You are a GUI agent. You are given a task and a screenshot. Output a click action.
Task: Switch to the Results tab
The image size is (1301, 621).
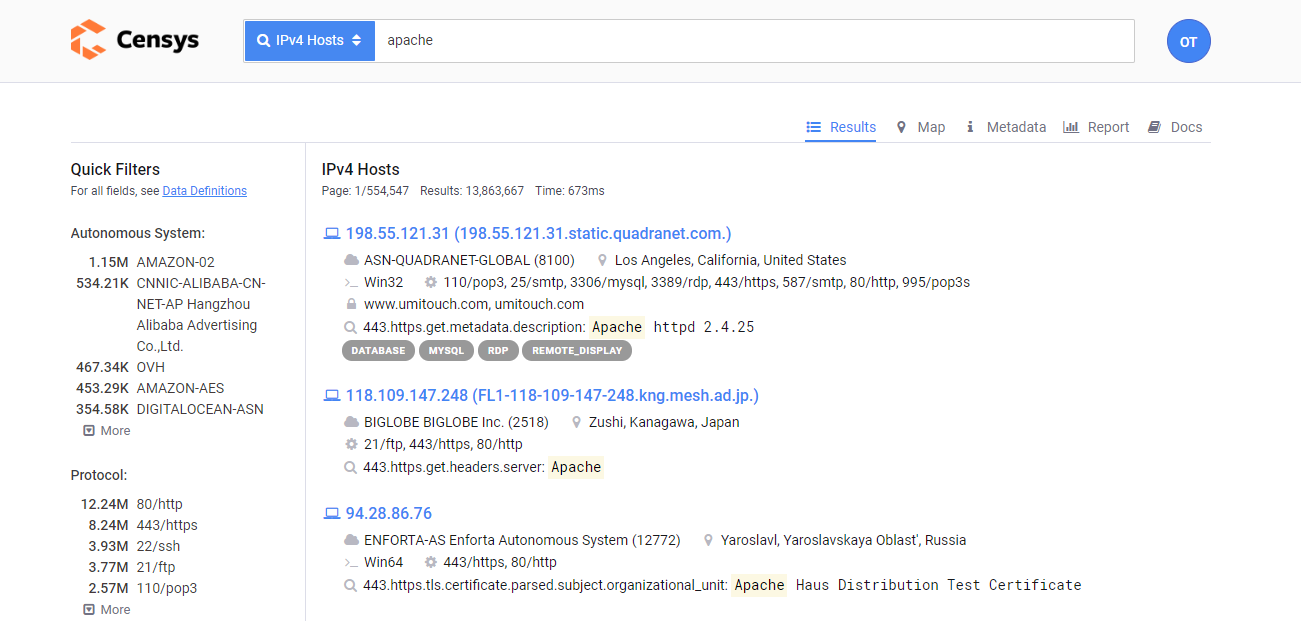(841, 127)
